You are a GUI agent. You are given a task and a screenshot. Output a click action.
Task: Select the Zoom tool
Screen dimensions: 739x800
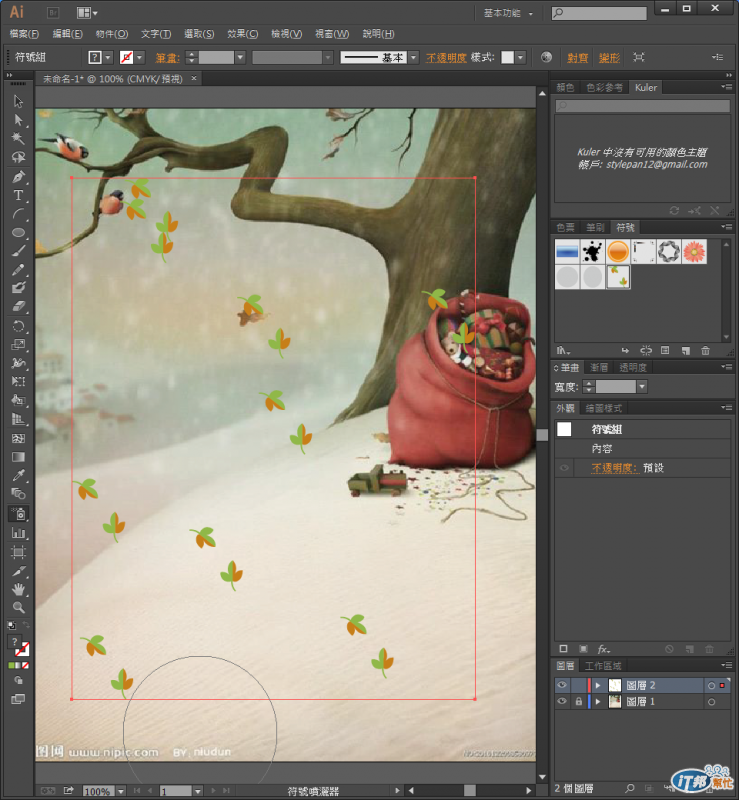[18, 608]
